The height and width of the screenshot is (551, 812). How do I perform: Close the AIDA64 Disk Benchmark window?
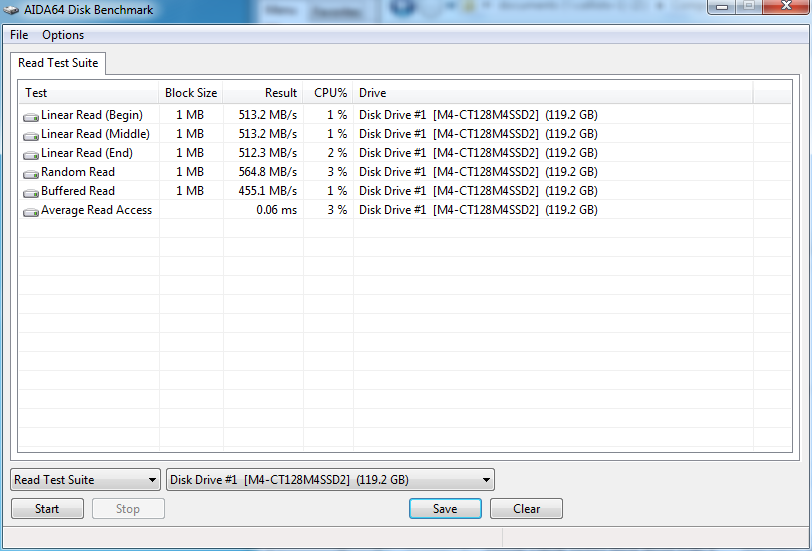(x=786, y=6)
